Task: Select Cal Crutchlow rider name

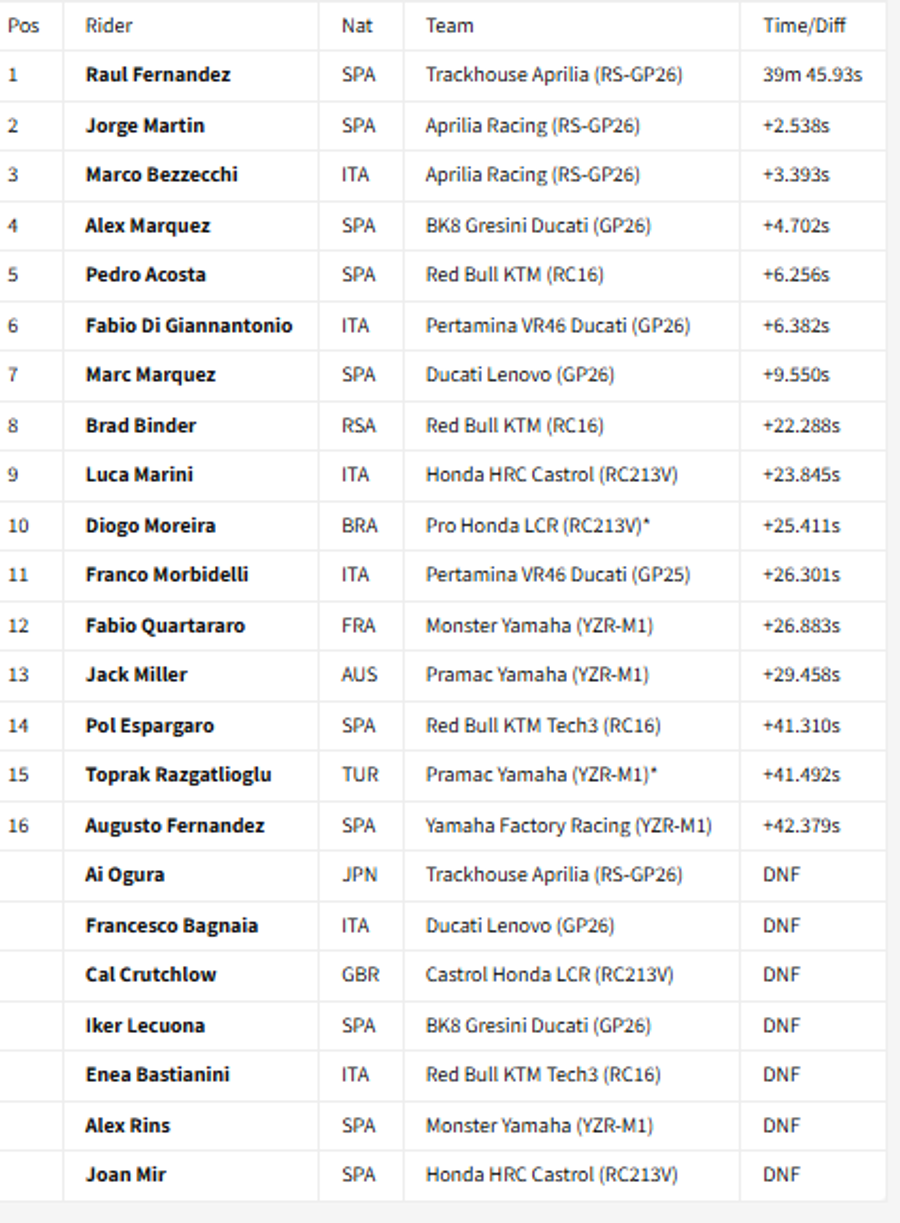Action: click(151, 975)
